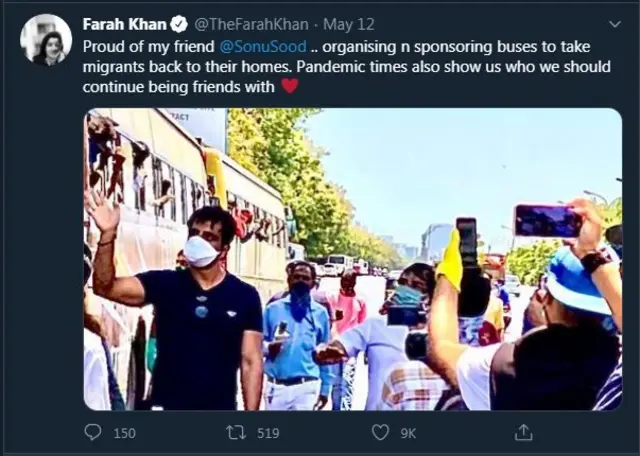Reply to the tweet via speech bubble icon
The height and width of the screenshot is (456, 640).
(x=93, y=433)
